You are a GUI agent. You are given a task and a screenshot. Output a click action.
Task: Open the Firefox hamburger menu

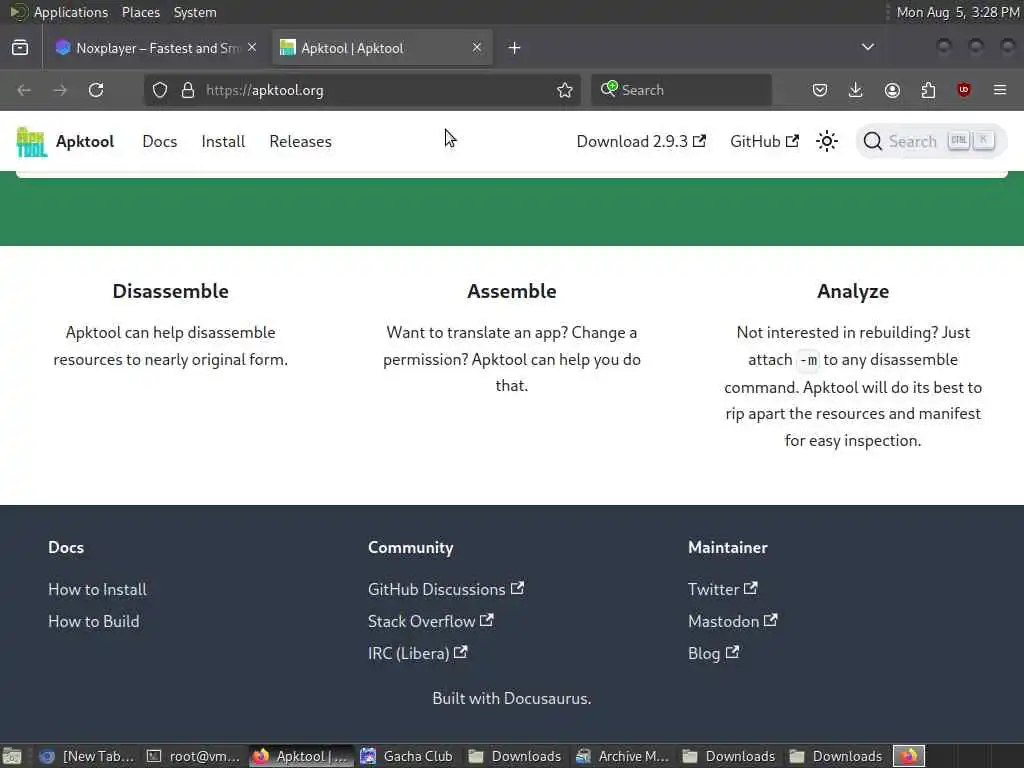1000,90
